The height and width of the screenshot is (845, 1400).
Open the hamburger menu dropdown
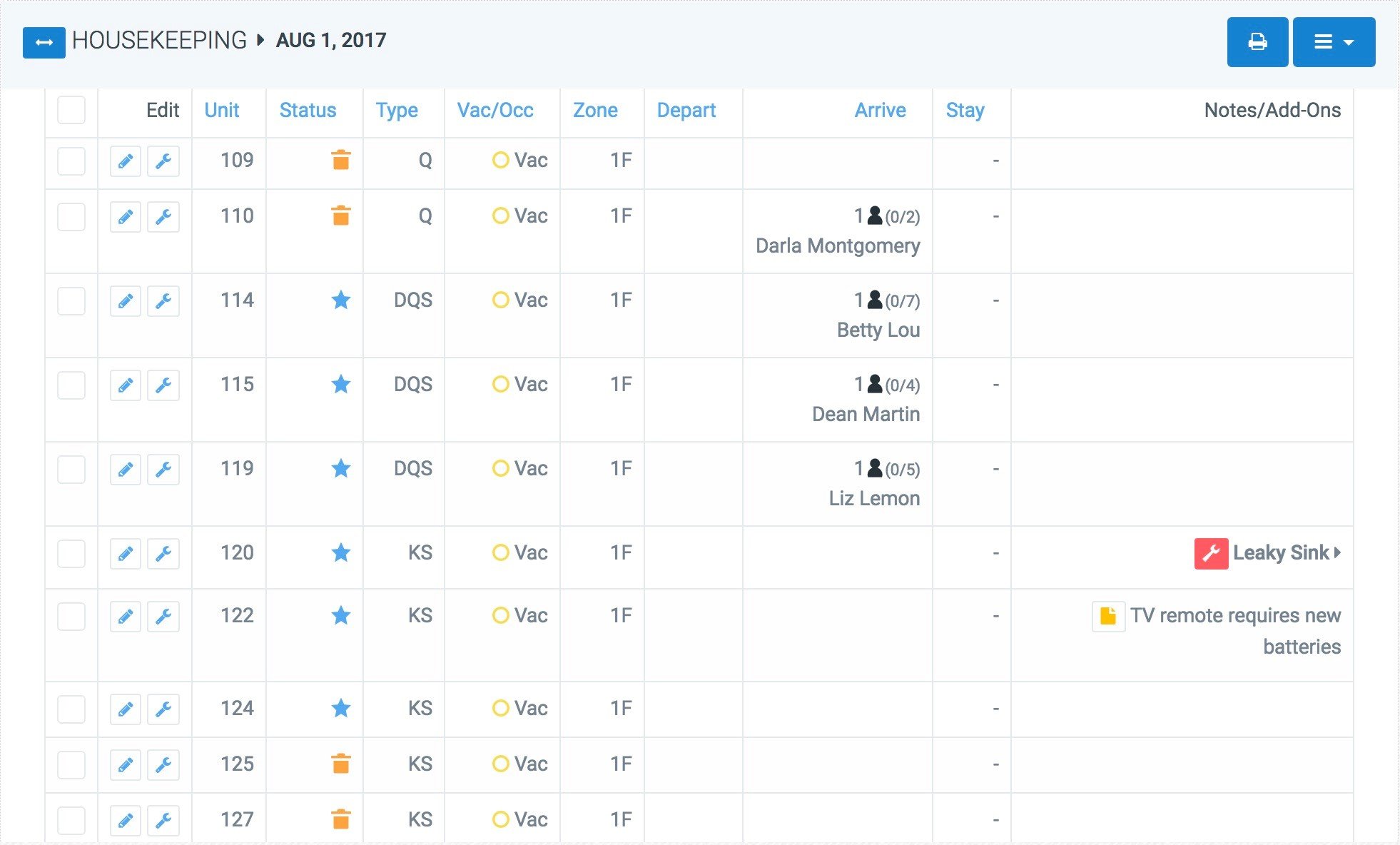pyautogui.click(x=1334, y=42)
